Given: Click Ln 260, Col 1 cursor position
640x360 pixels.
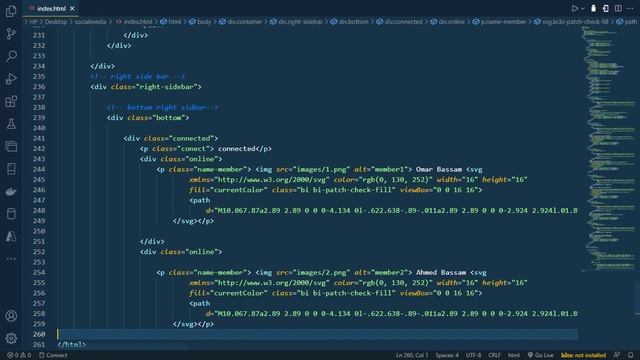Looking at the screenshot, I should click(412, 355).
